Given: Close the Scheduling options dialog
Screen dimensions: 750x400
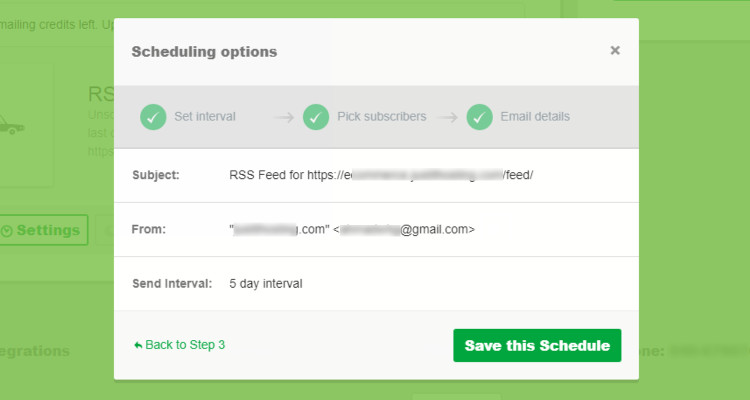Looking at the screenshot, I should coord(615,50).
